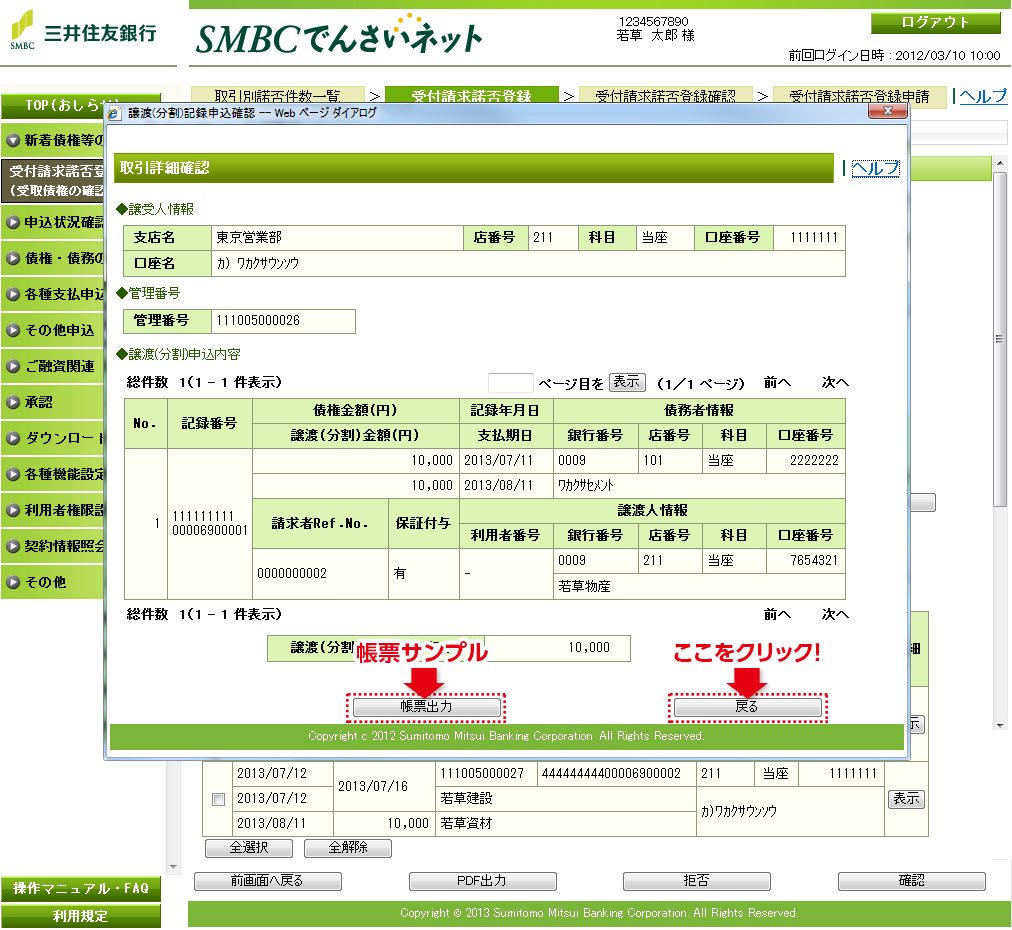
Task: Click the 戻る button in the dialog
Action: [x=747, y=707]
